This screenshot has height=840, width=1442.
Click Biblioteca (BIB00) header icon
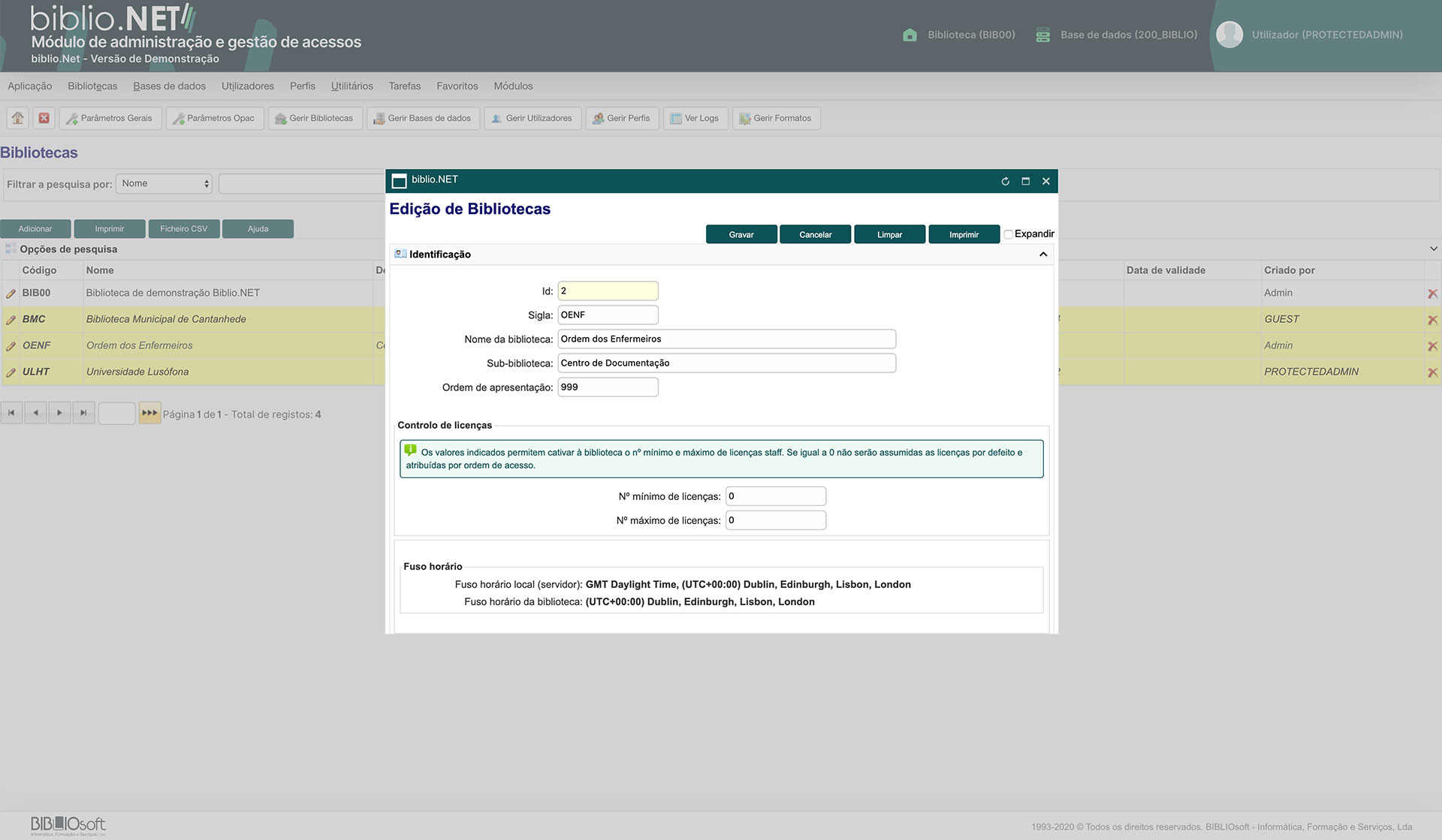click(x=910, y=35)
